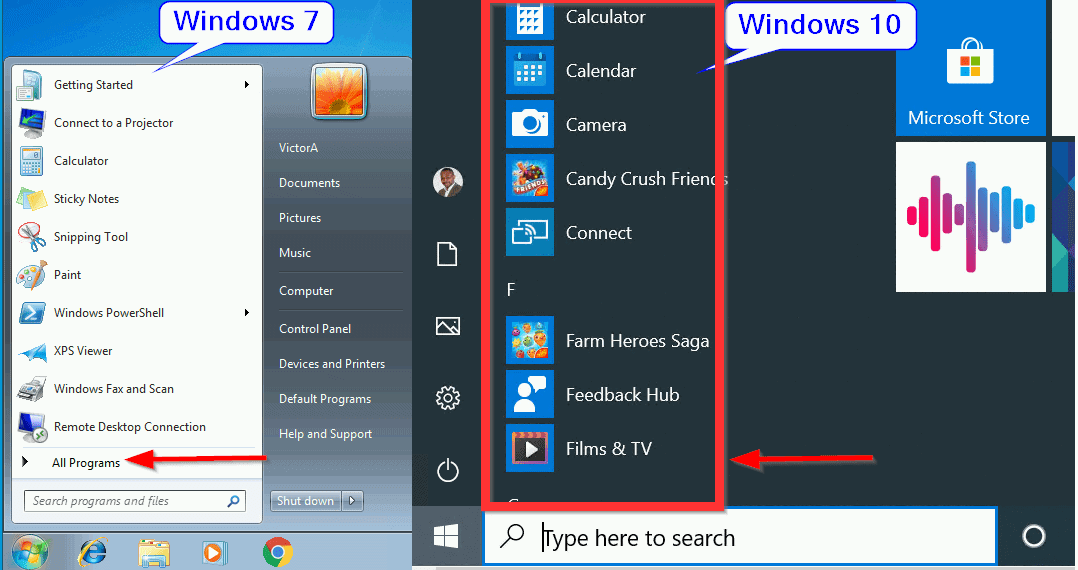The height and width of the screenshot is (570, 1078).
Task: Open the Microsoft Store tile
Action: [x=970, y=69]
